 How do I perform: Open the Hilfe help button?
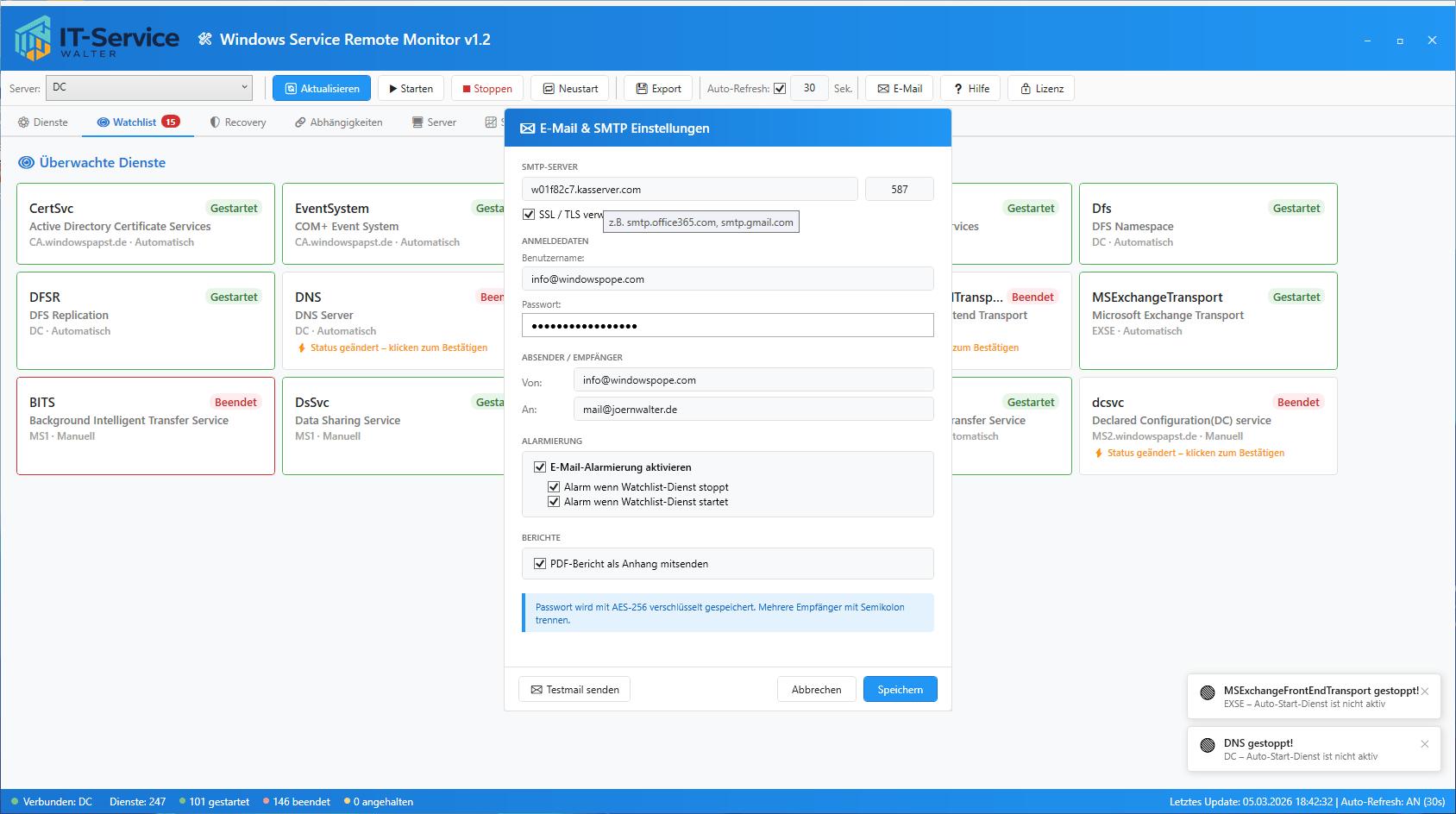click(x=971, y=89)
